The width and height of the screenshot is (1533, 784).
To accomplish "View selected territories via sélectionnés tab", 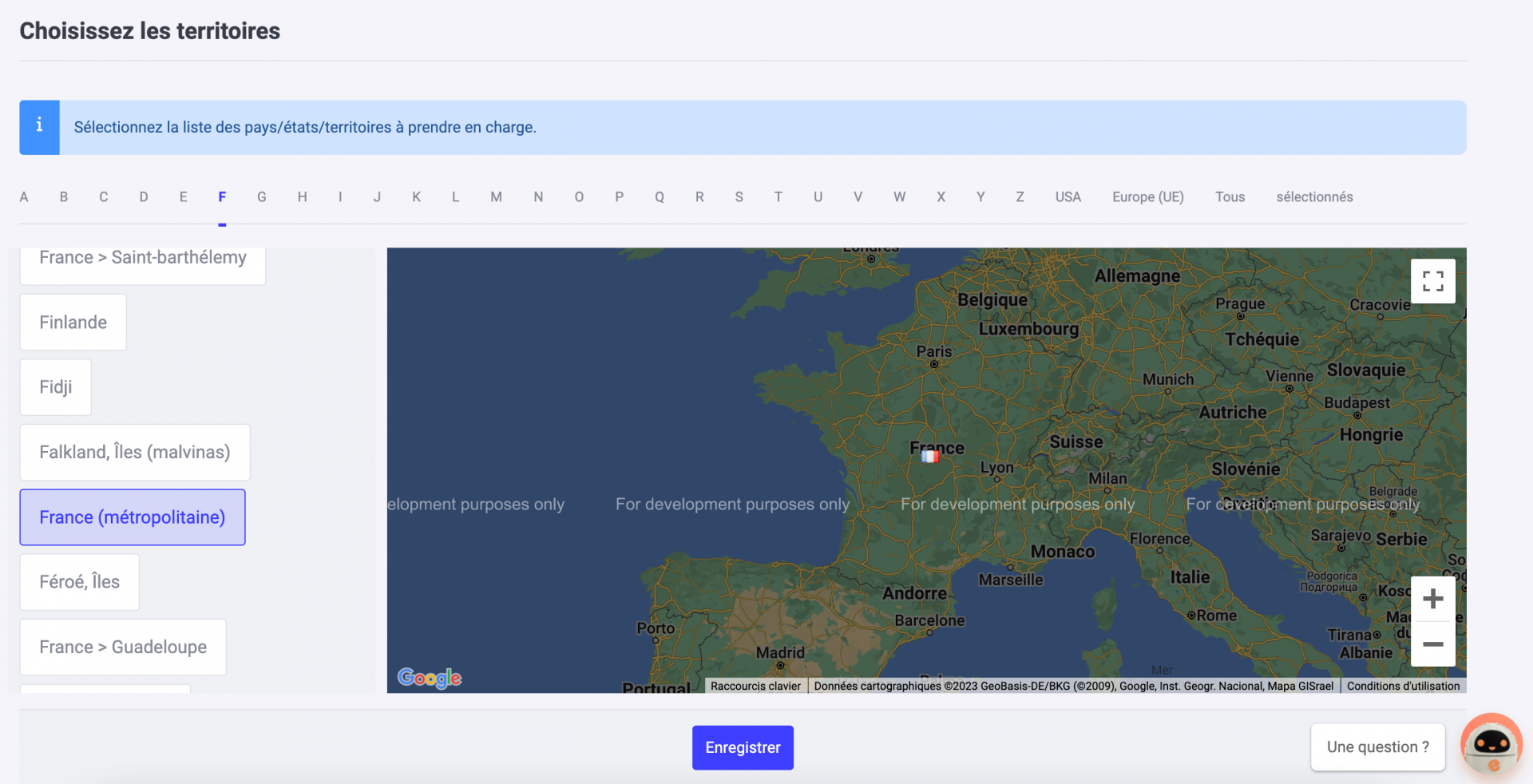I will point(1314,196).
